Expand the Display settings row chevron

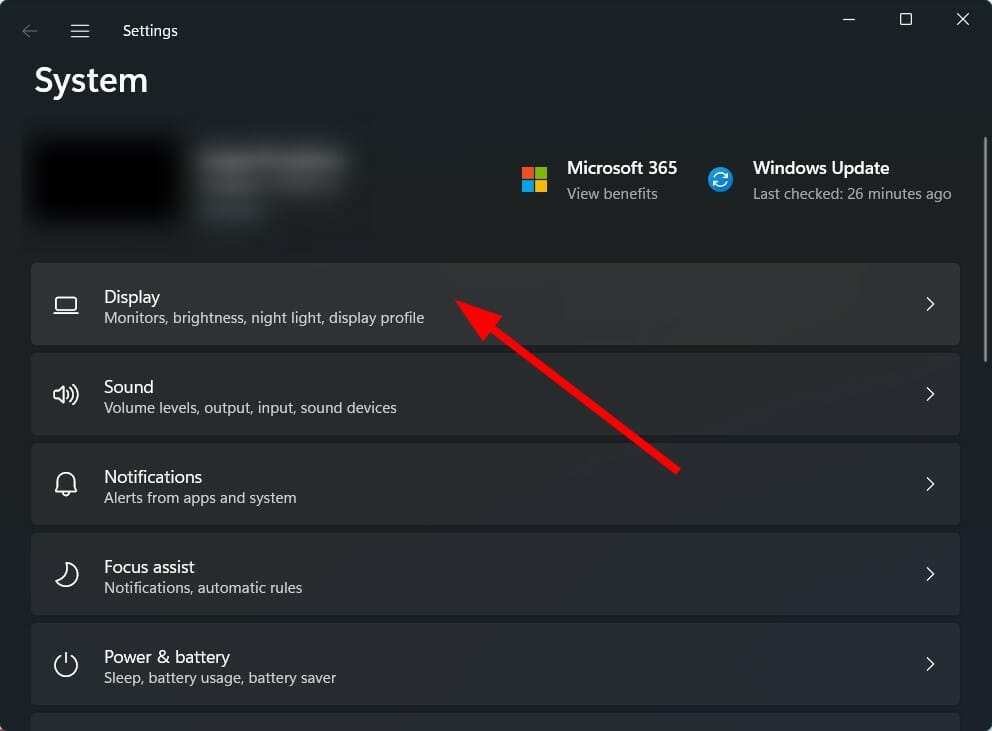pyautogui.click(x=930, y=305)
